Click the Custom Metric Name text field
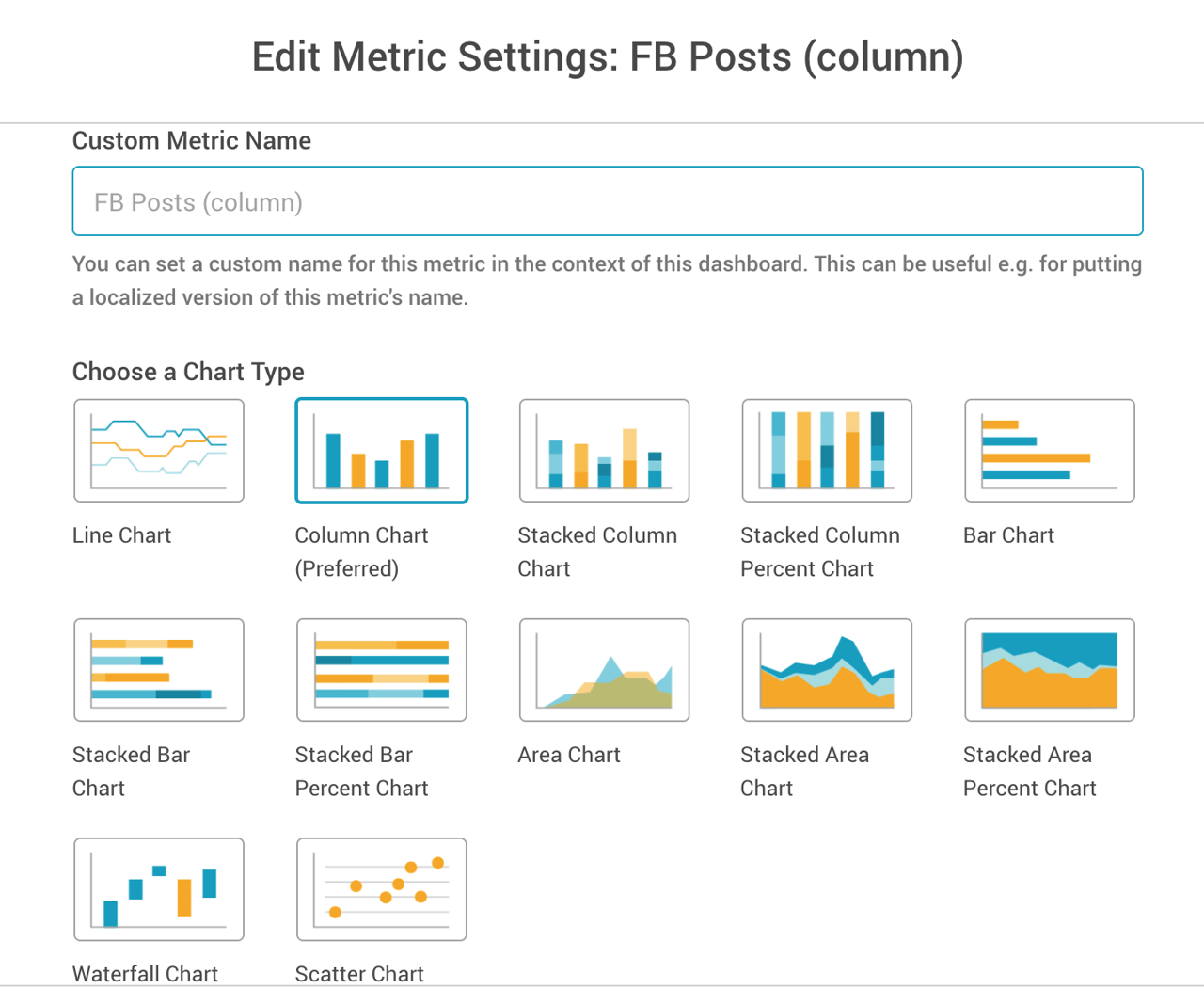The width and height of the screenshot is (1204, 1005). coord(608,201)
